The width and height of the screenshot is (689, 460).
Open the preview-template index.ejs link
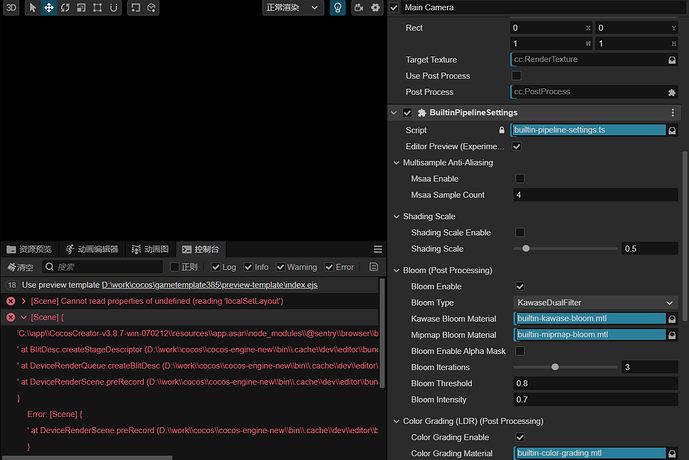pyautogui.click(x=210, y=285)
